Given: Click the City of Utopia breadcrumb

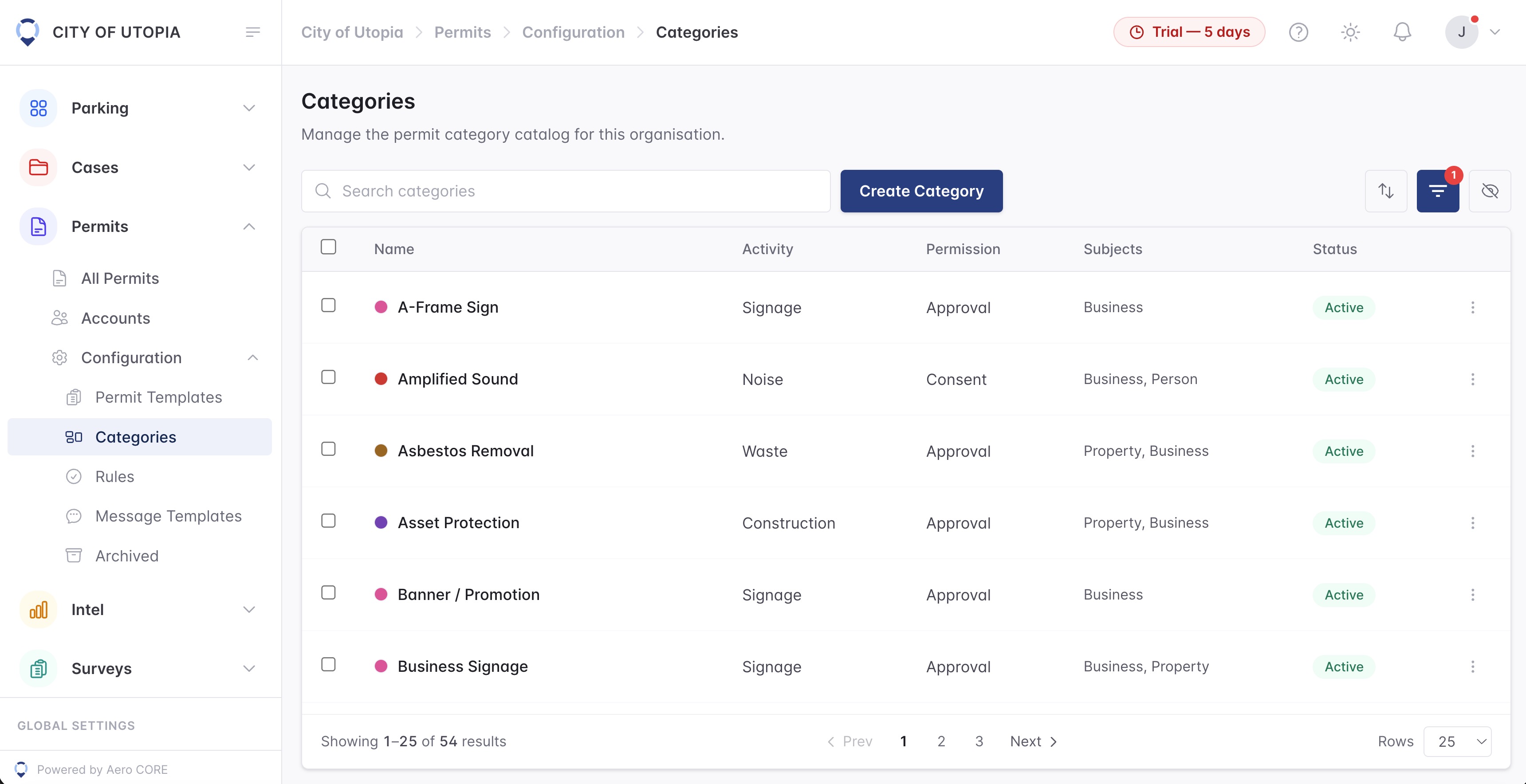Looking at the screenshot, I should (352, 32).
